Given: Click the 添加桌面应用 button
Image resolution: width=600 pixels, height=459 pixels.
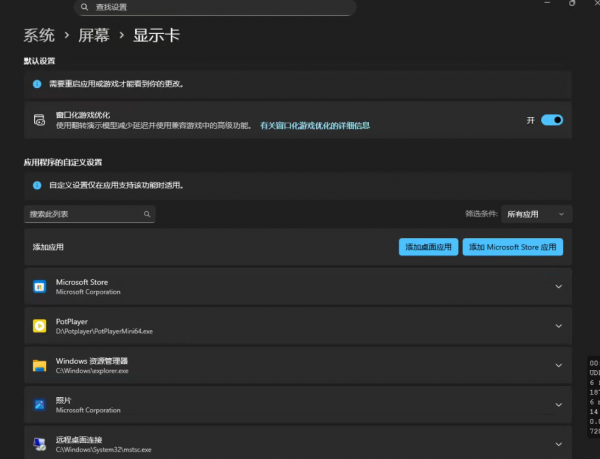Looking at the screenshot, I should (x=428, y=247).
